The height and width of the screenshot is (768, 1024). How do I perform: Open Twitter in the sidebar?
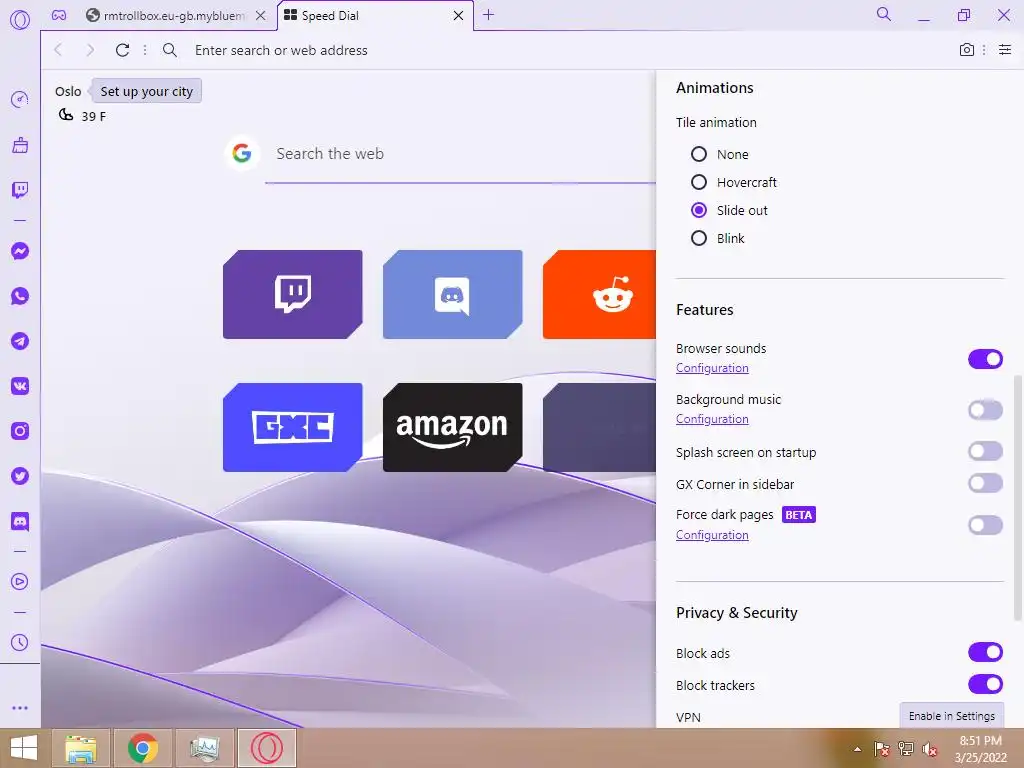pos(20,476)
